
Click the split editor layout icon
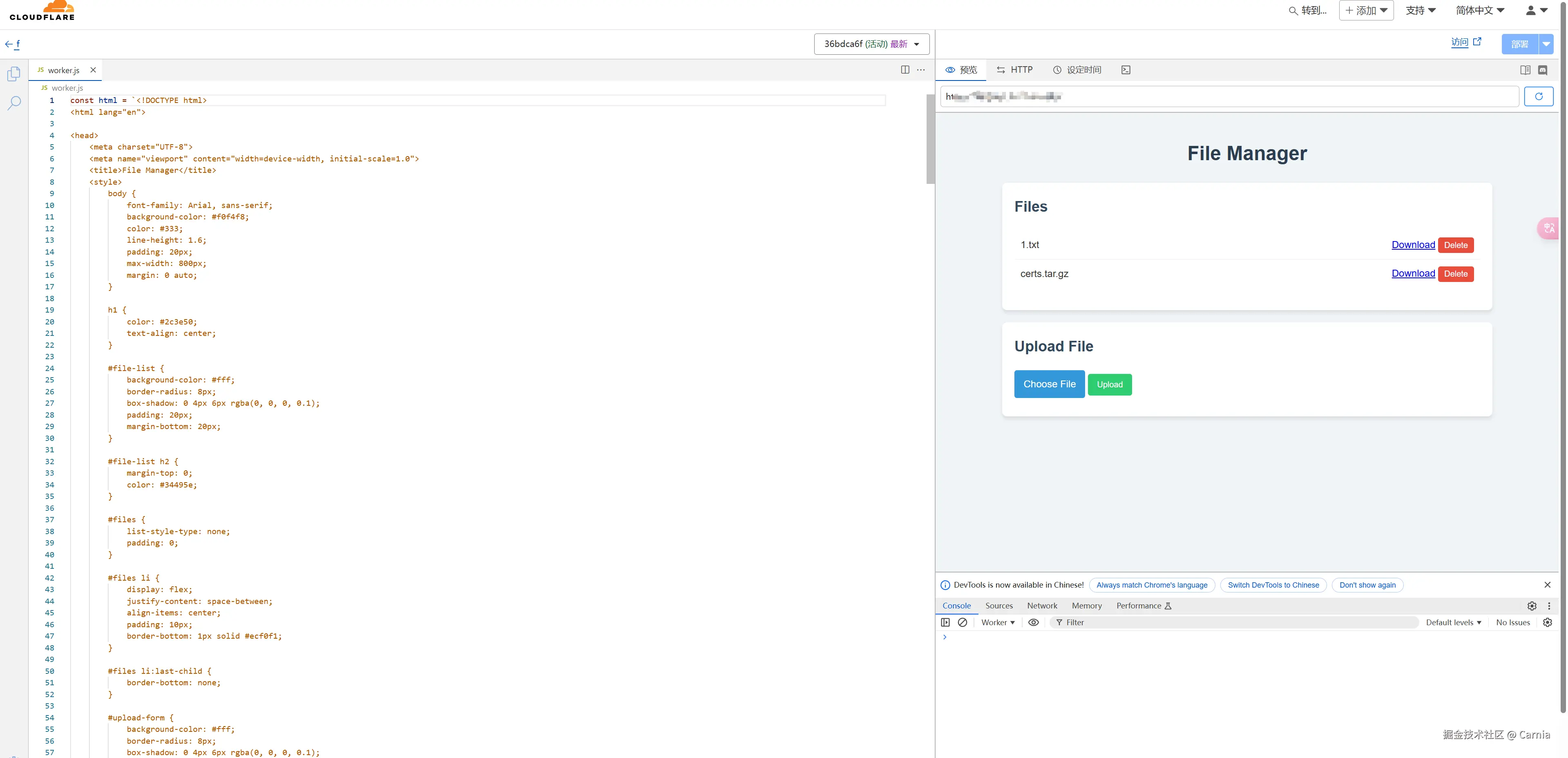pyautogui.click(x=905, y=70)
